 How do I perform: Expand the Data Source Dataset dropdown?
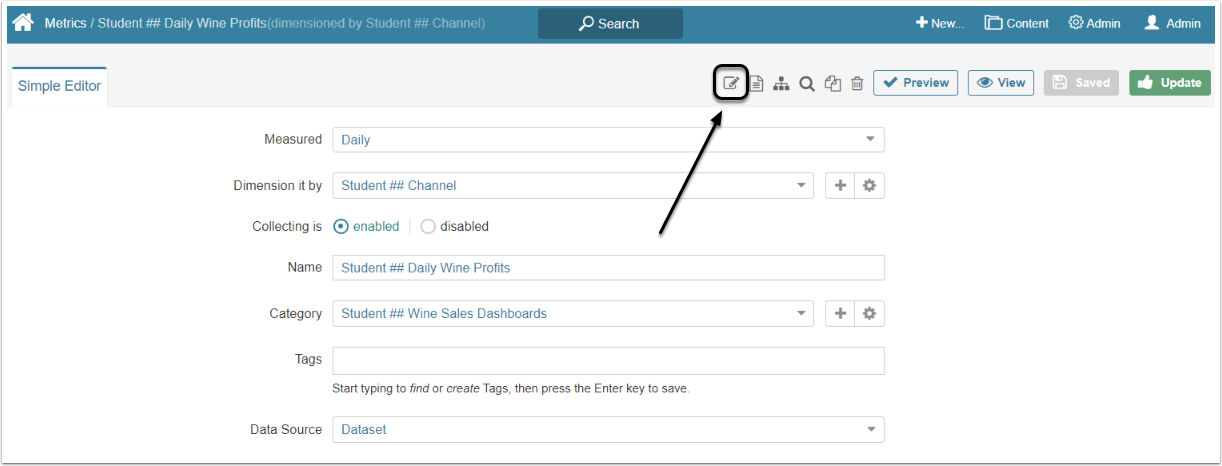608,429
